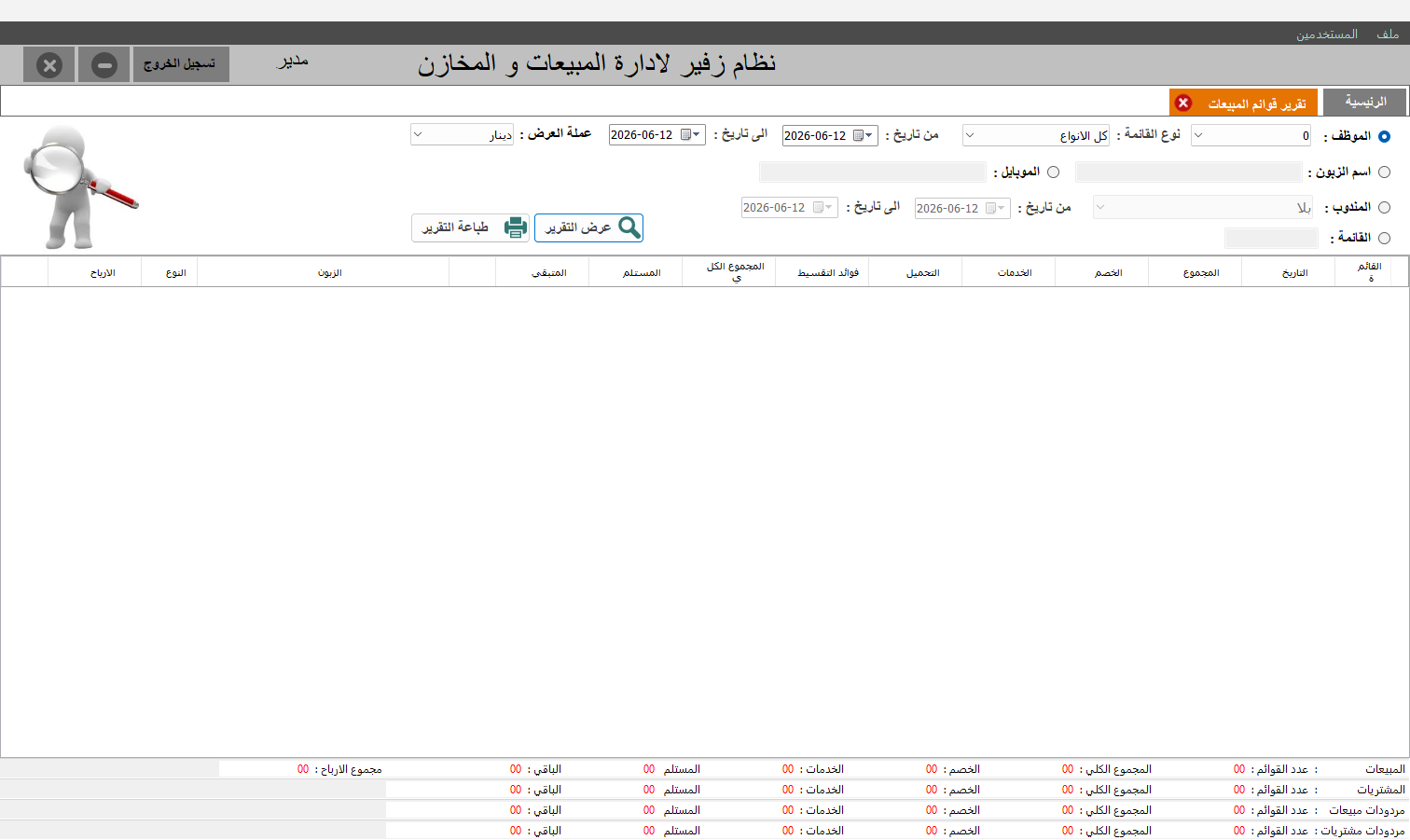1410x840 pixels.
Task: Open calendar icon of top الى تاريخ date
Action: (x=685, y=134)
